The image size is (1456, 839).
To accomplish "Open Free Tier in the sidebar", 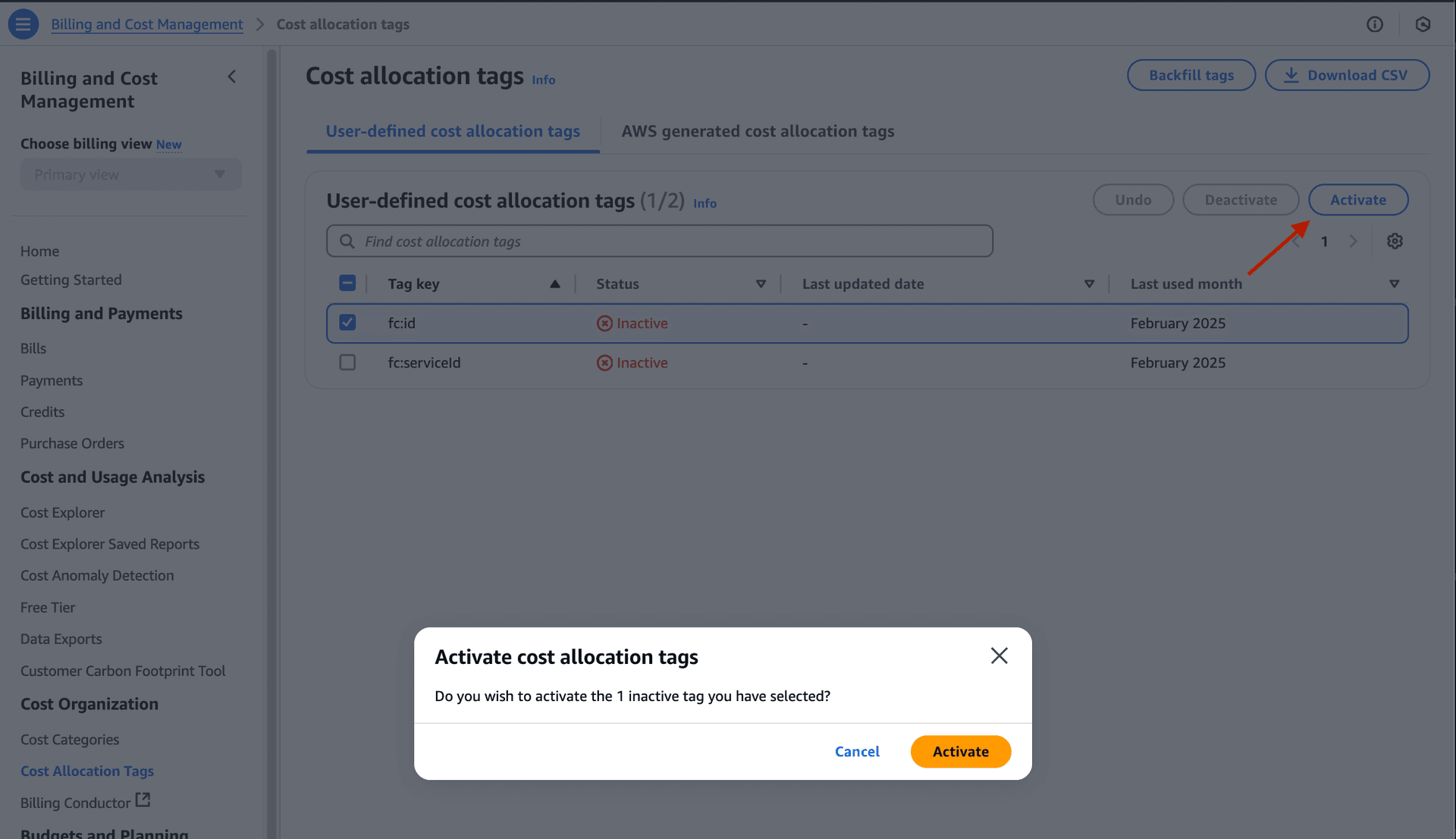I will click(x=48, y=607).
